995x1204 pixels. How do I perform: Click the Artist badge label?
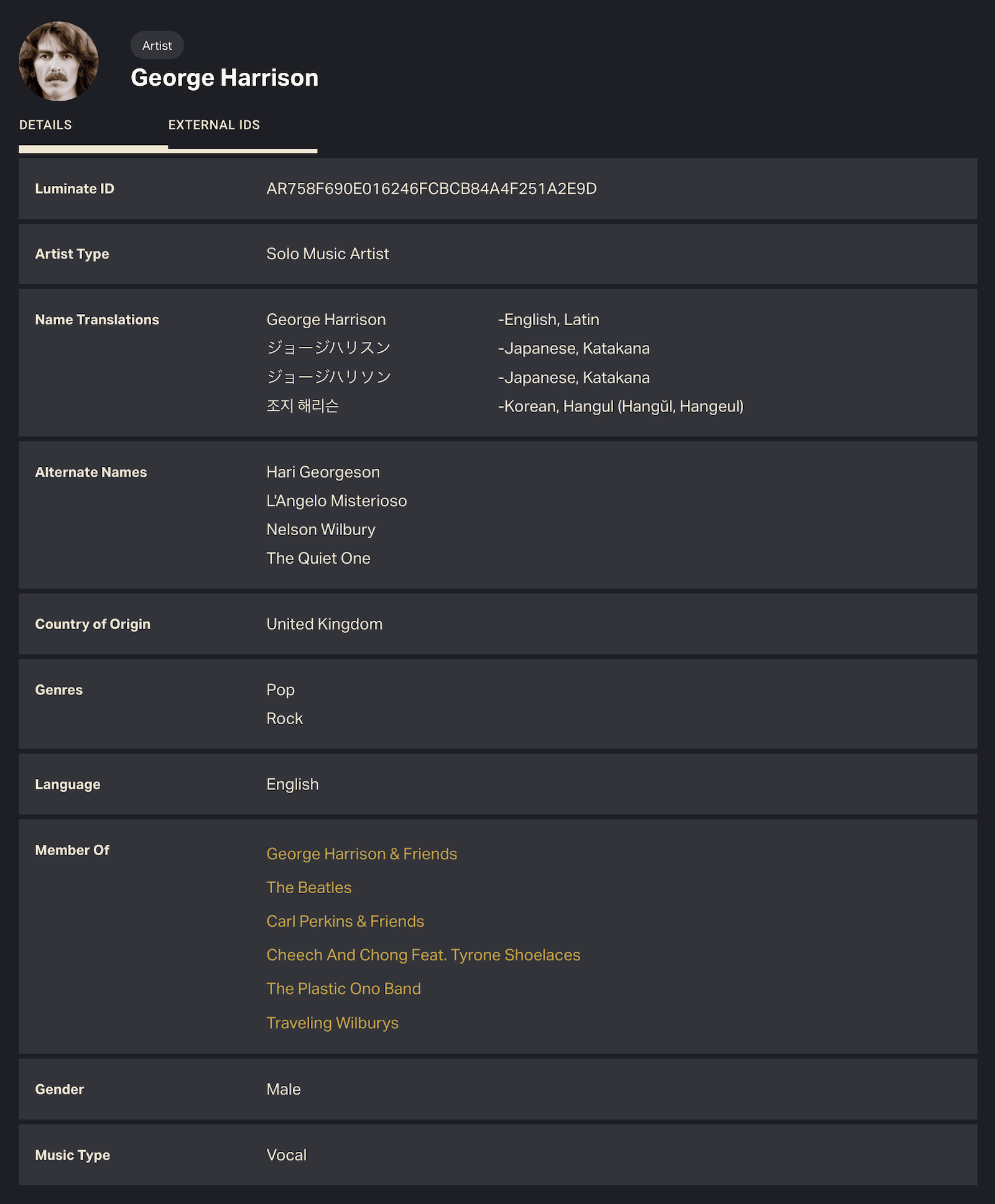(157, 45)
